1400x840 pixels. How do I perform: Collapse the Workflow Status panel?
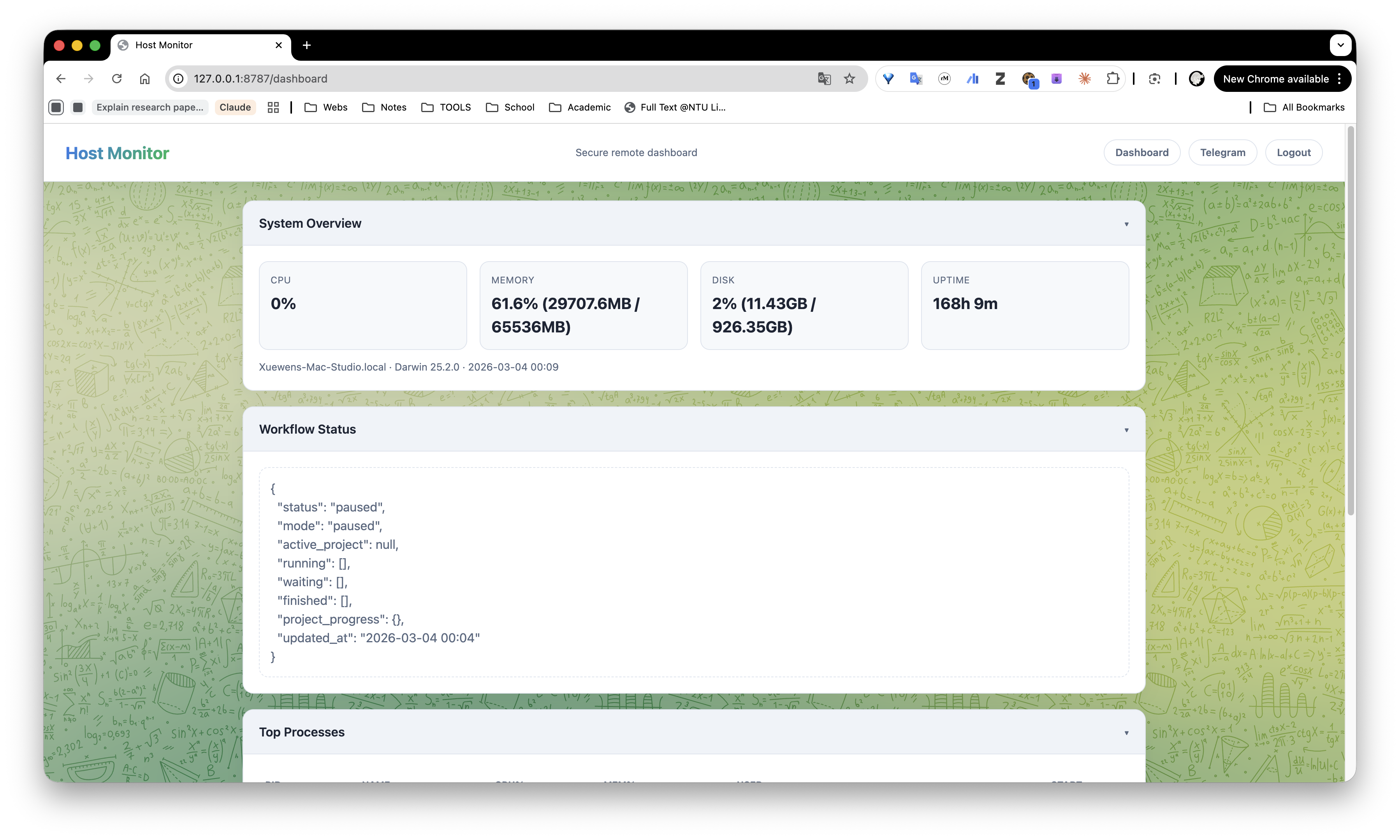pos(1126,430)
